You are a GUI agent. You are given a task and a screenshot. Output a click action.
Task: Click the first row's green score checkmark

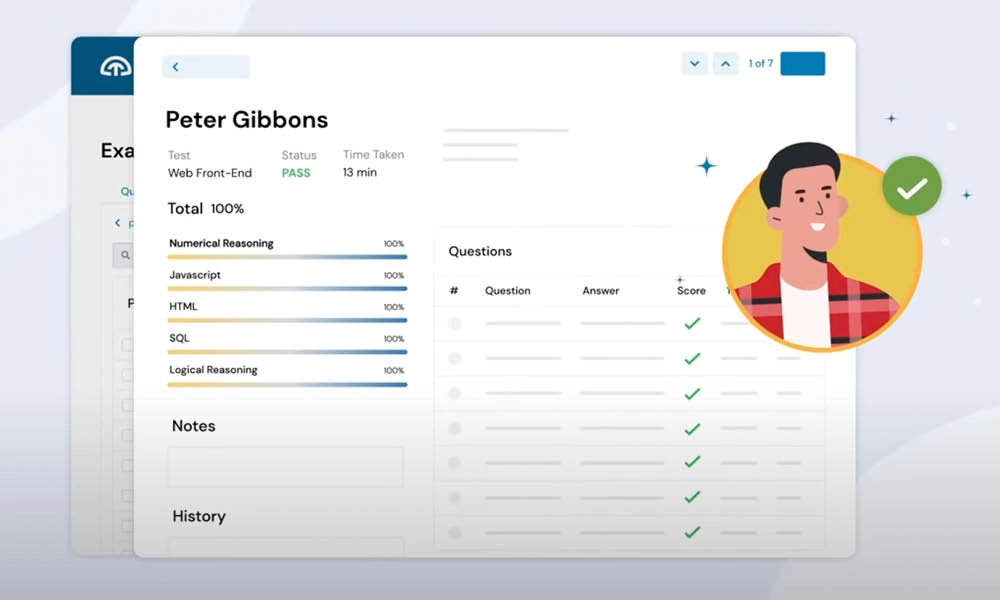pyautogui.click(x=691, y=324)
